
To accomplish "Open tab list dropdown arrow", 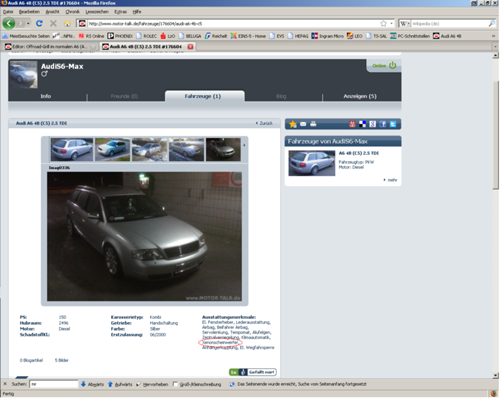I will pos(495,47).
